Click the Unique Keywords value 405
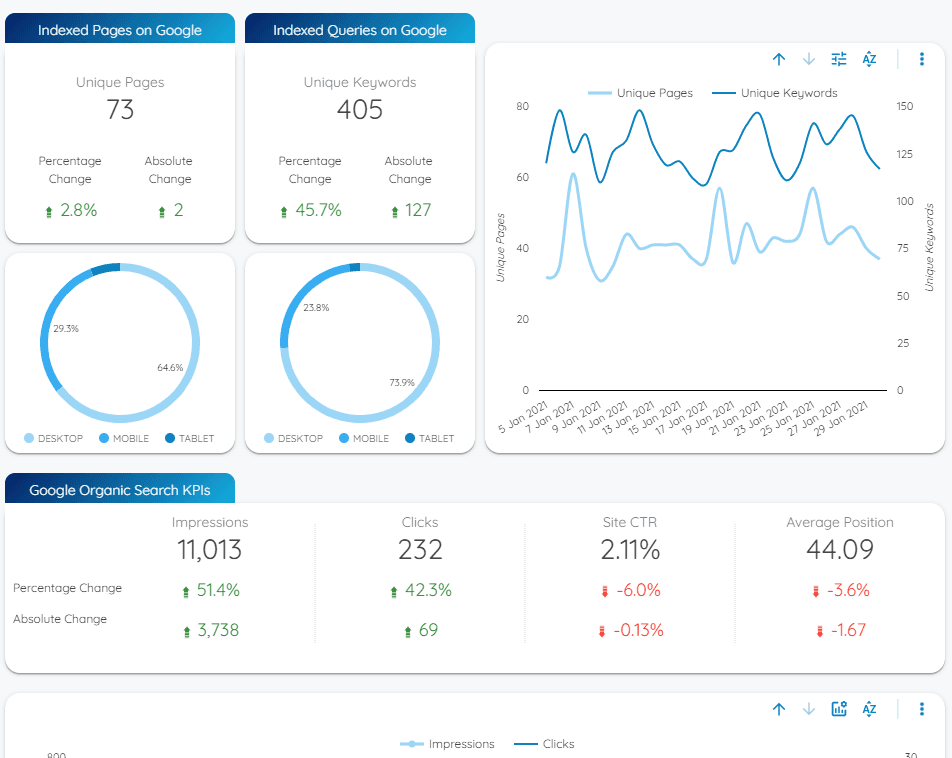The height and width of the screenshot is (758, 952). point(360,110)
